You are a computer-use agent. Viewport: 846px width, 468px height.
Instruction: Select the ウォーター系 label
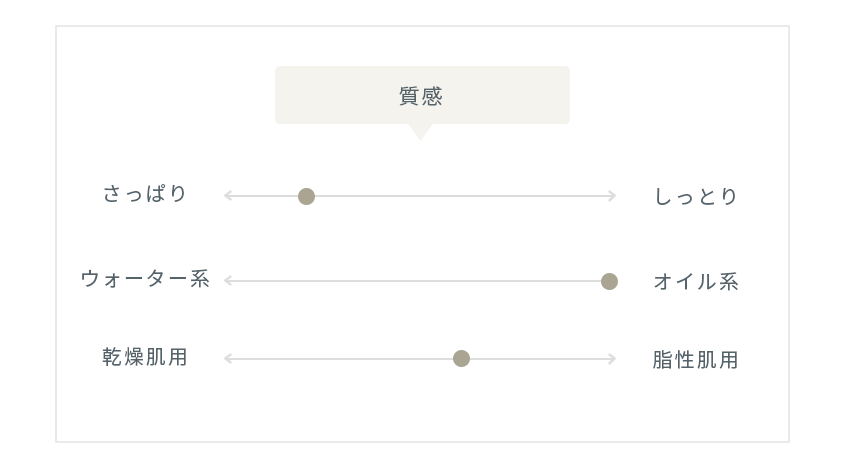(145, 279)
